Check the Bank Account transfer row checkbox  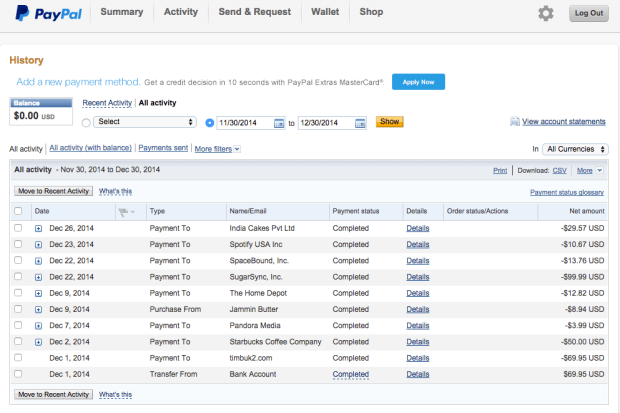click(x=18, y=374)
